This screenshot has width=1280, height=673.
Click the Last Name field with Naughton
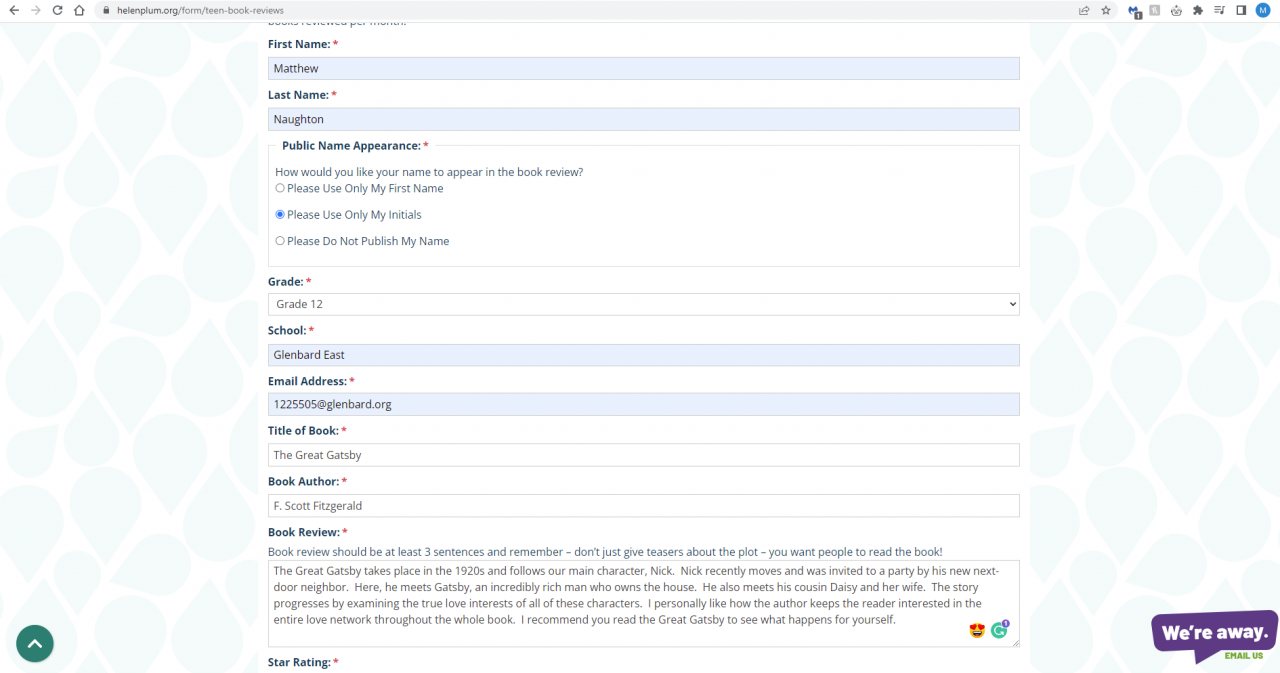[644, 119]
